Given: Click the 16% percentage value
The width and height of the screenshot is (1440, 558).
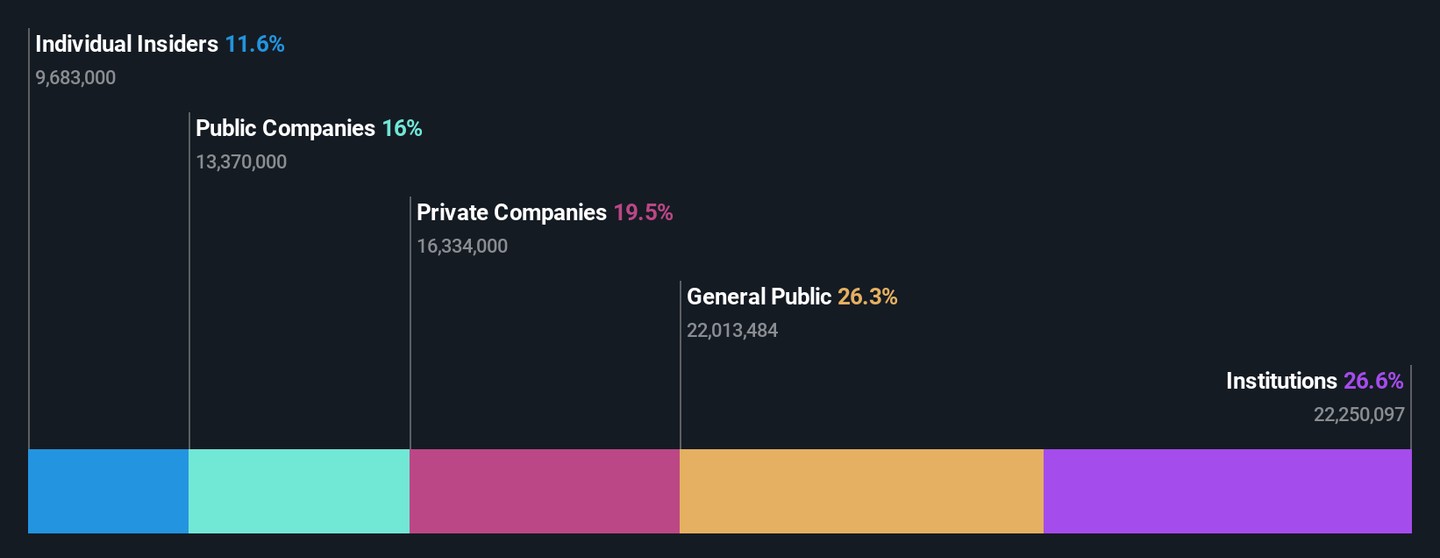Looking at the screenshot, I should 402,128.
